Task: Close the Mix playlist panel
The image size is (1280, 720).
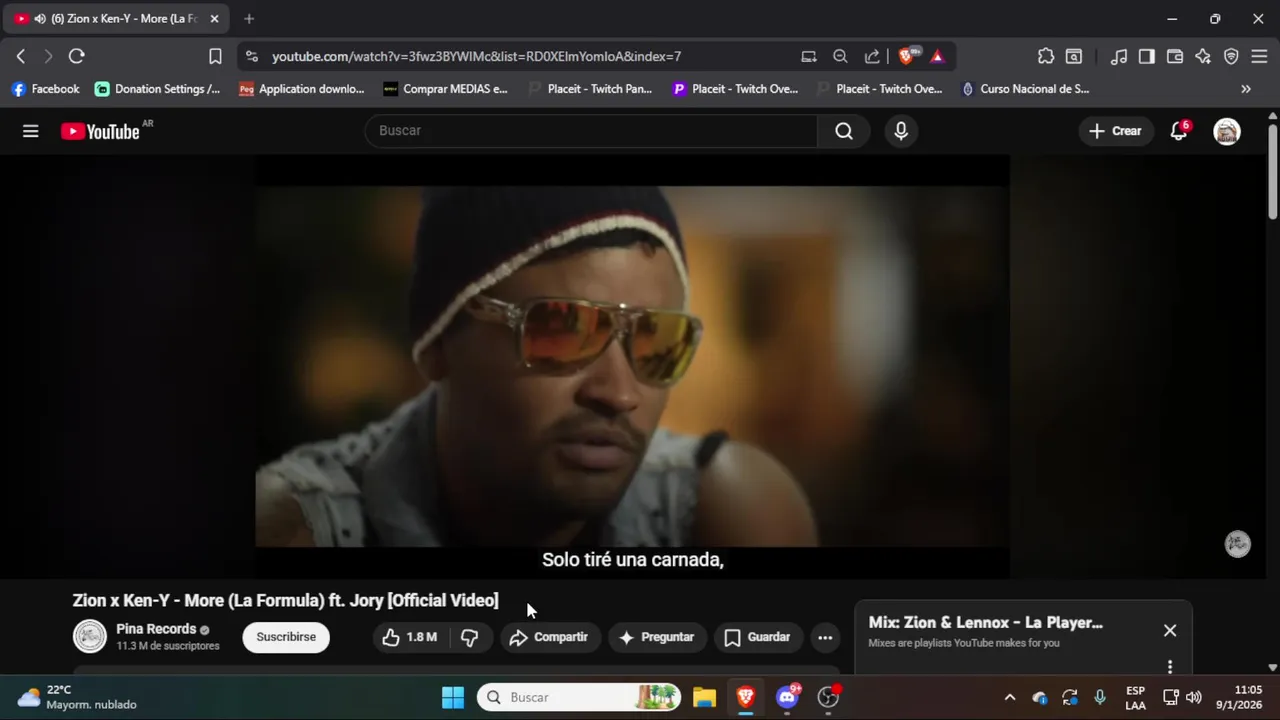Action: pos(1170,630)
